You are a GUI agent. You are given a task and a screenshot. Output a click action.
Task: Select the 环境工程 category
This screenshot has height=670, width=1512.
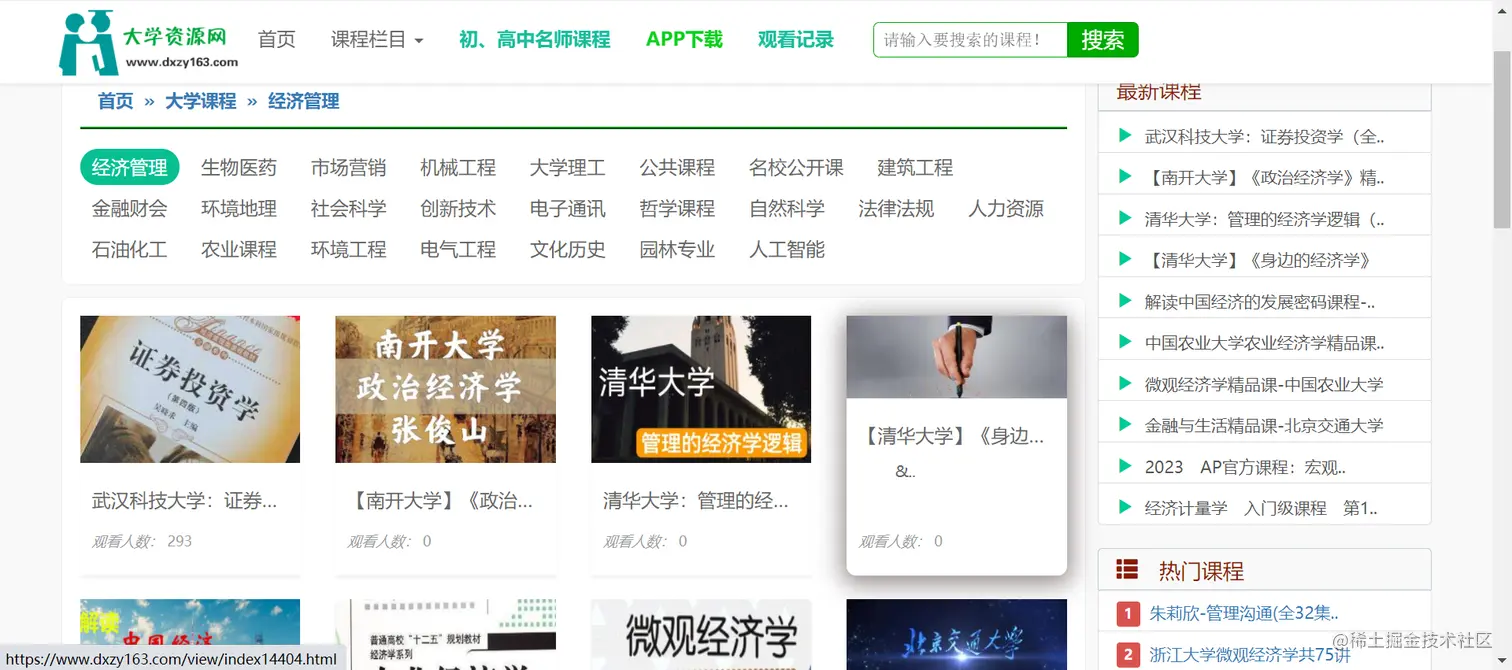[348, 249]
